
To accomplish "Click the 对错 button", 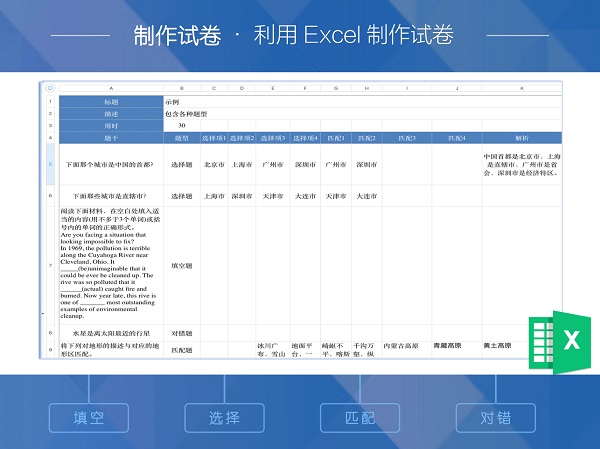I will click(496, 418).
